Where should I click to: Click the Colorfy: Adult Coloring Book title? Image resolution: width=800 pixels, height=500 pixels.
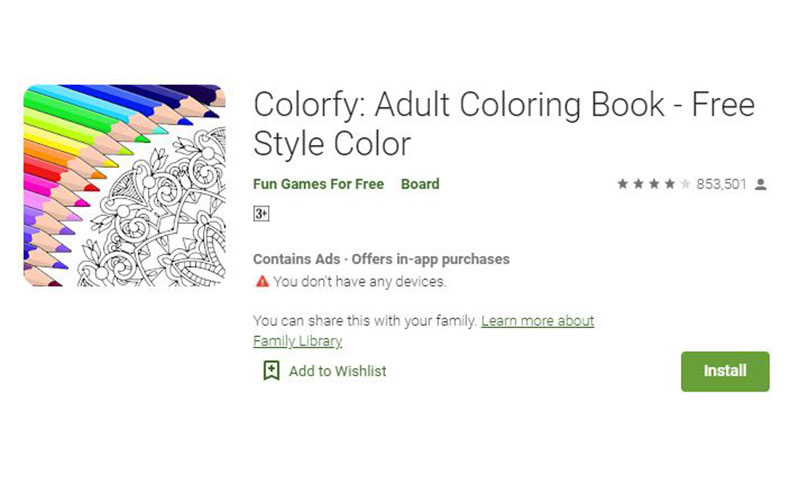click(504, 124)
